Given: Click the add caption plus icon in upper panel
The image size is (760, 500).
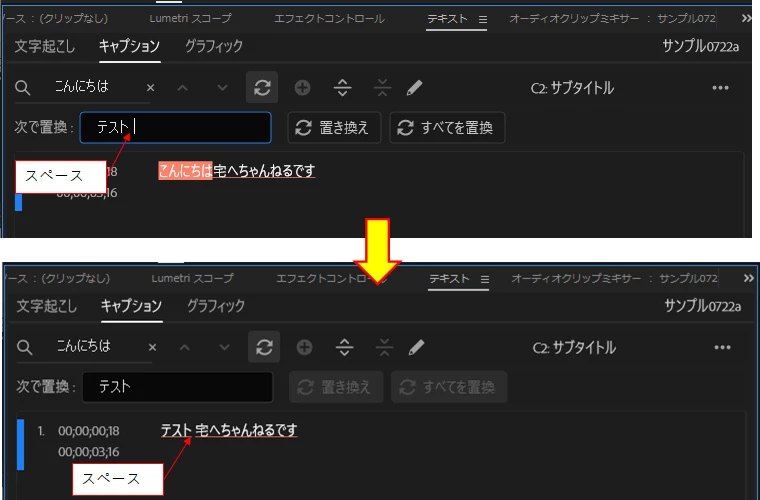Looking at the screenshot, I should coord(302,88).
